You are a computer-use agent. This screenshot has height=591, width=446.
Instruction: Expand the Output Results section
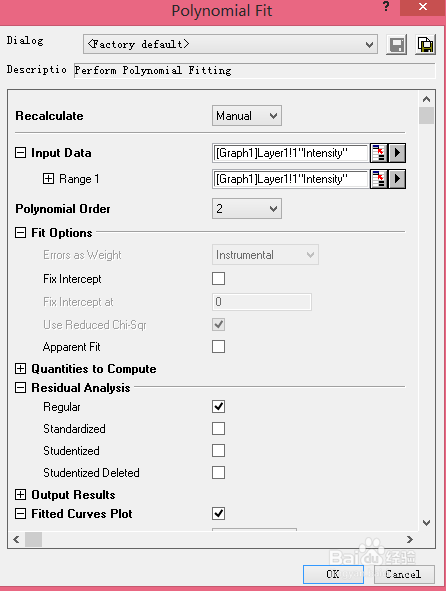(x=20, y=495)
